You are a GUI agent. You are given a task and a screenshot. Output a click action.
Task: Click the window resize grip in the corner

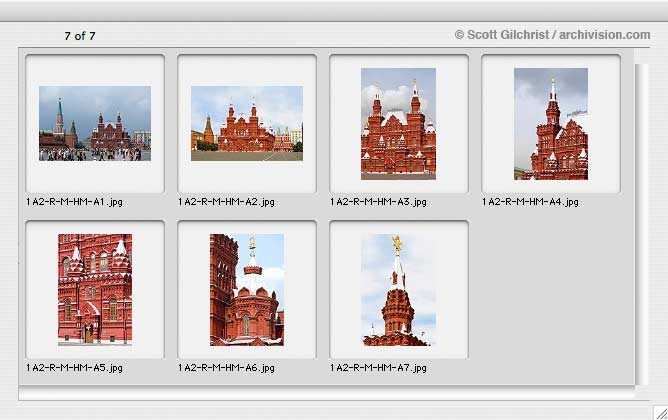(661, 413)
